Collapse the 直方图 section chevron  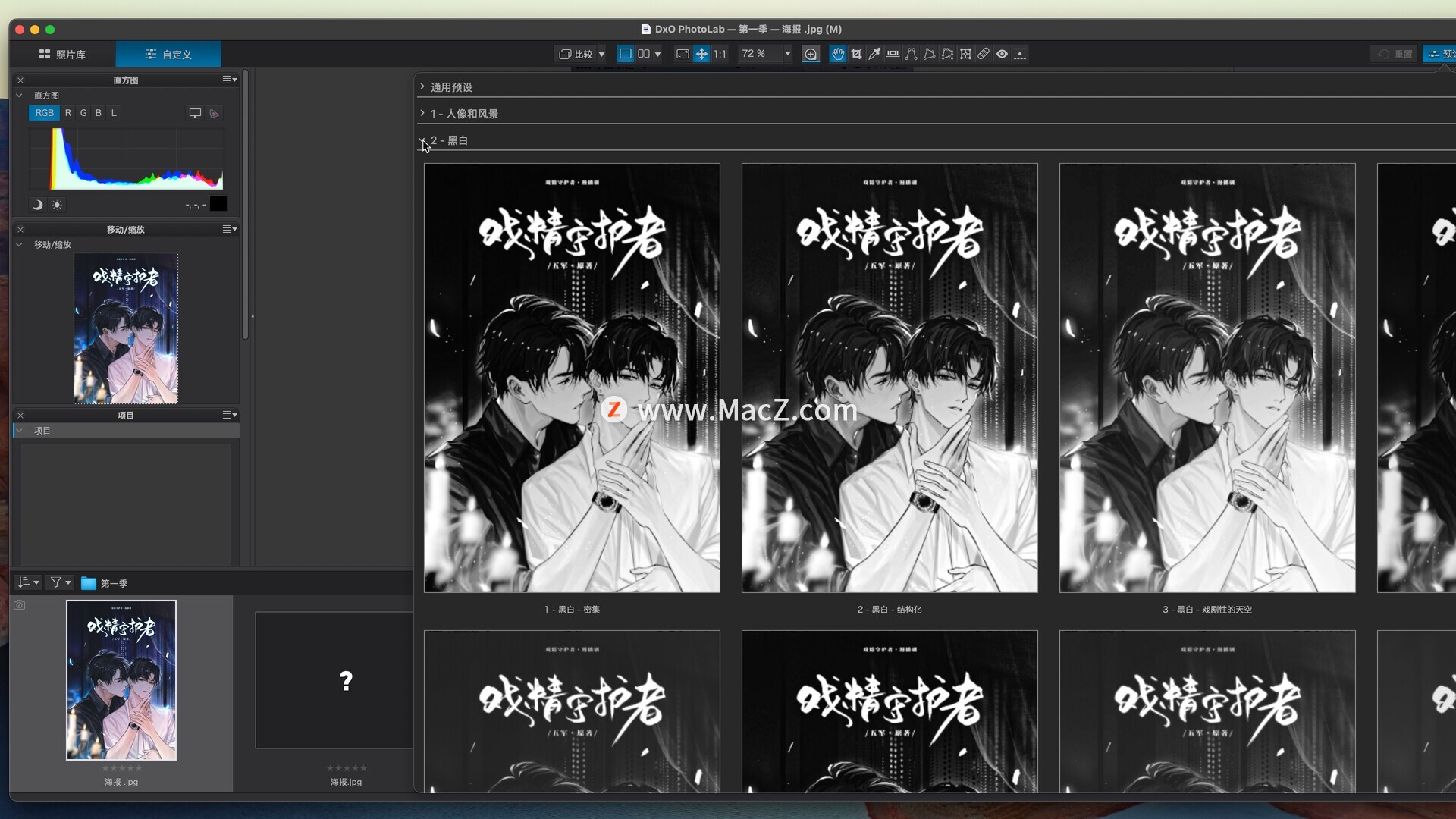click(x=19, y=96)
